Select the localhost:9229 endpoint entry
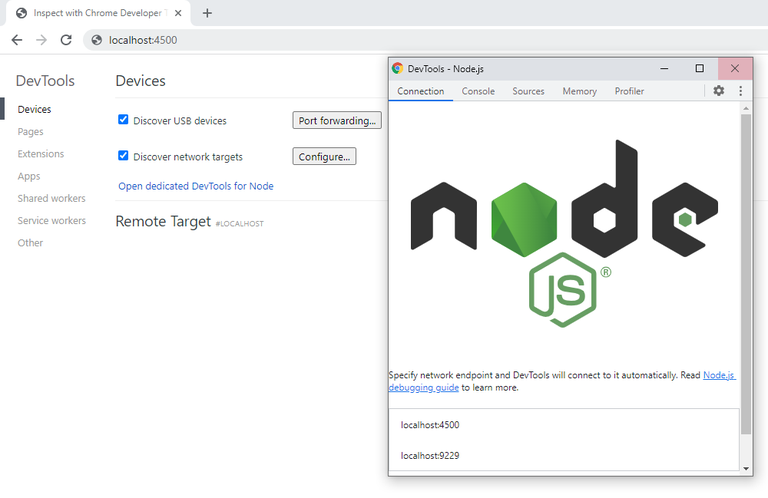 (564, 455)
